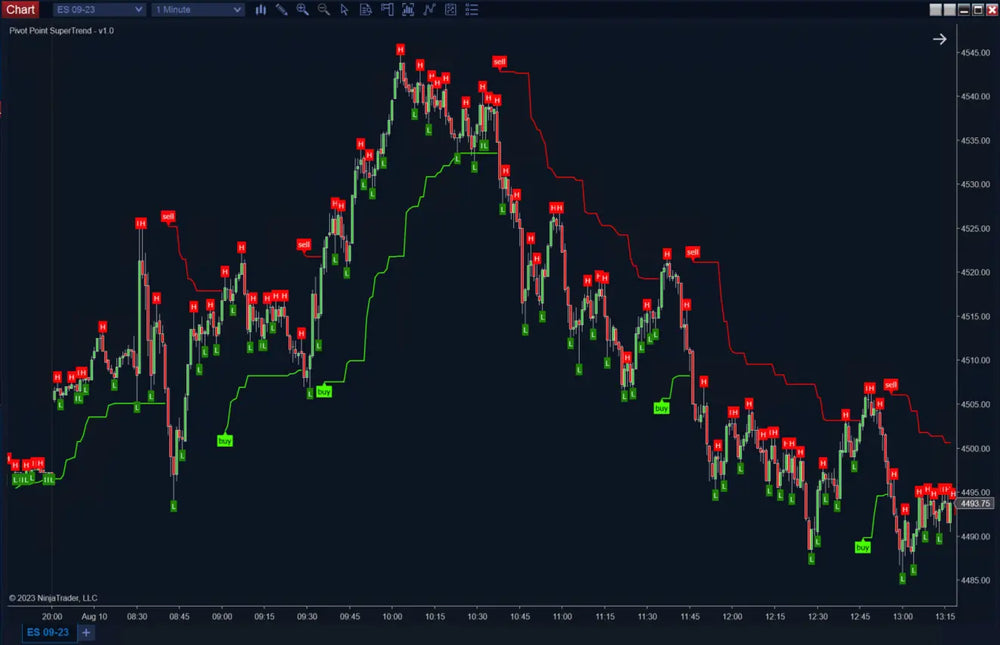
Task: Click the right arrow scroll button
Action: pos(938,38)
